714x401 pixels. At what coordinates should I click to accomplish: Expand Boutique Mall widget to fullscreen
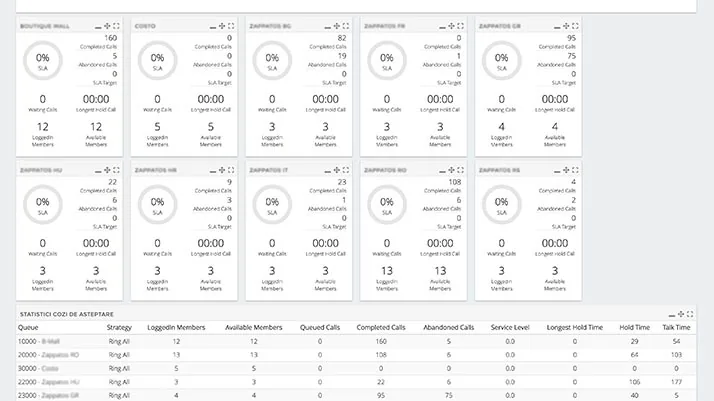117,26
